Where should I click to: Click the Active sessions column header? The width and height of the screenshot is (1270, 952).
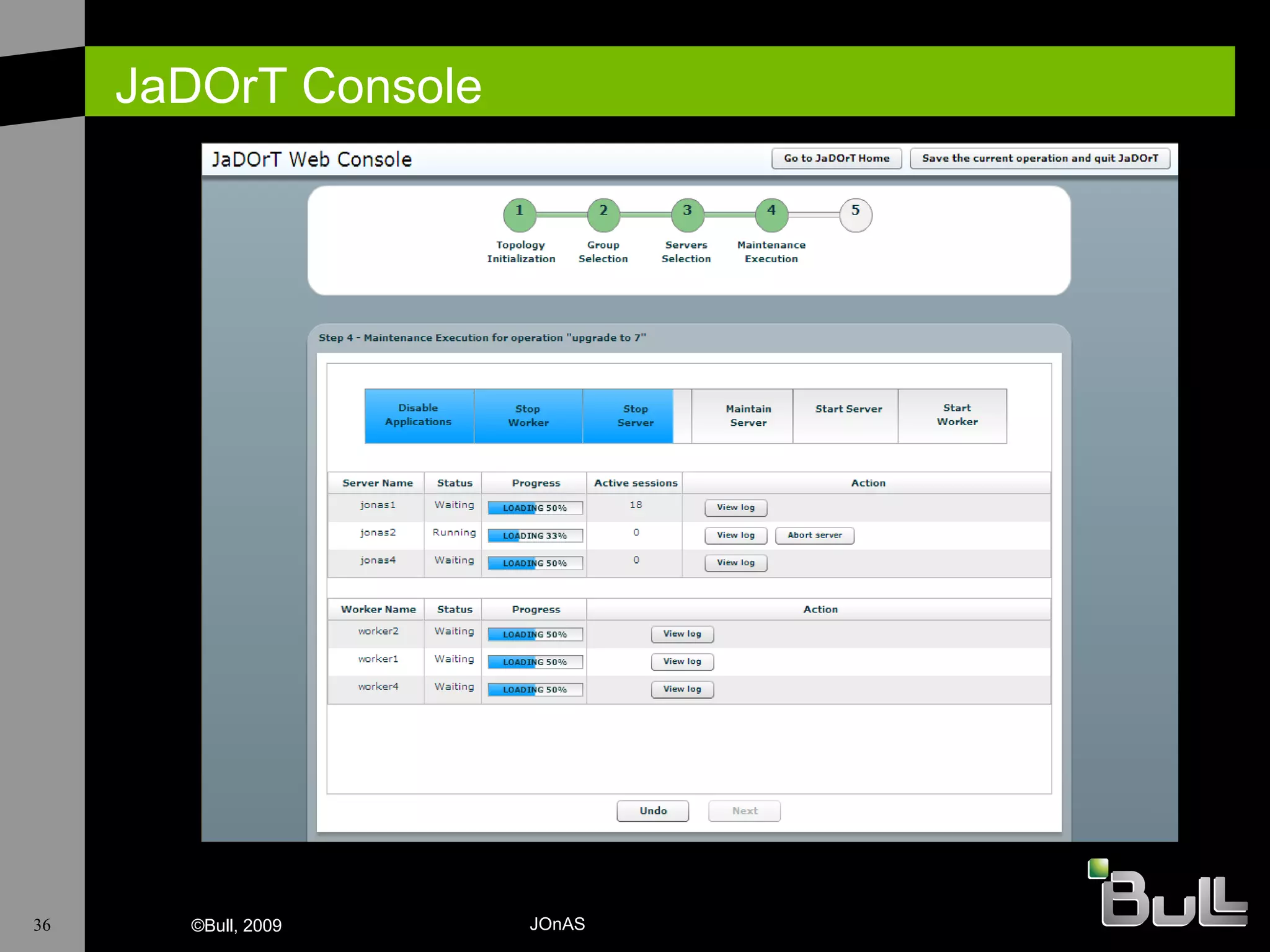click(635, 483)
